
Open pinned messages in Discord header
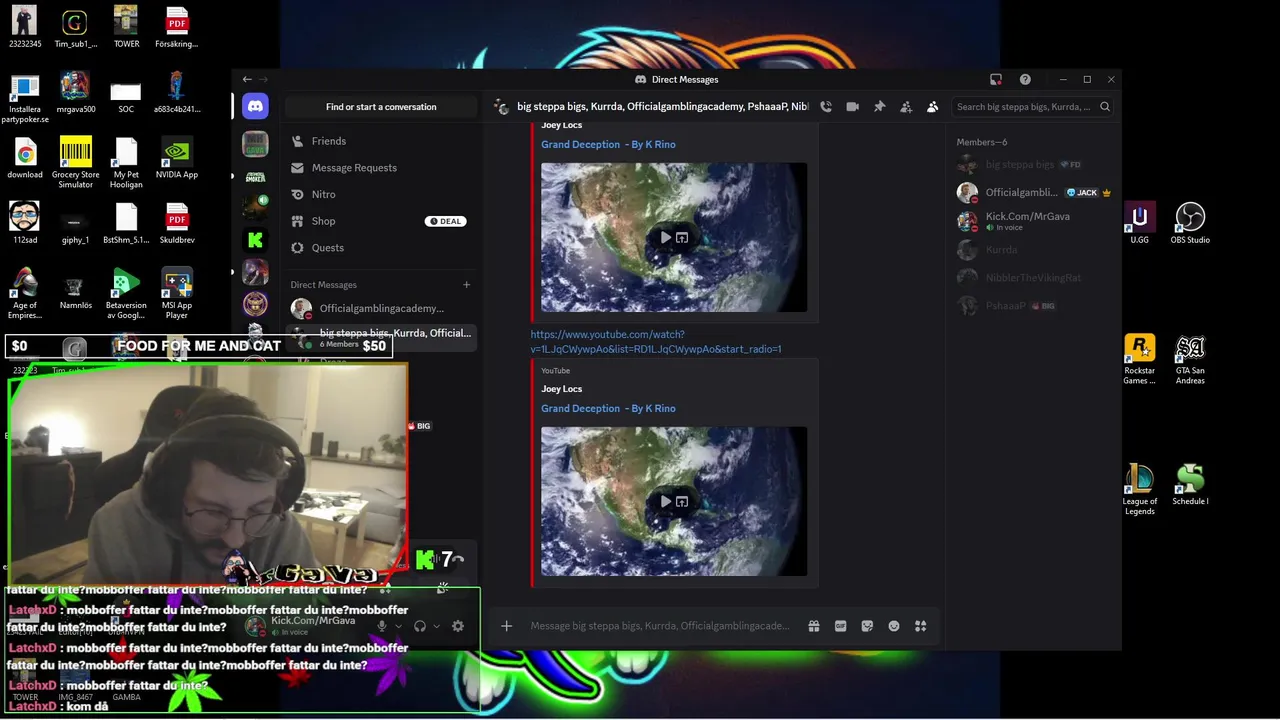coord(880,107)
